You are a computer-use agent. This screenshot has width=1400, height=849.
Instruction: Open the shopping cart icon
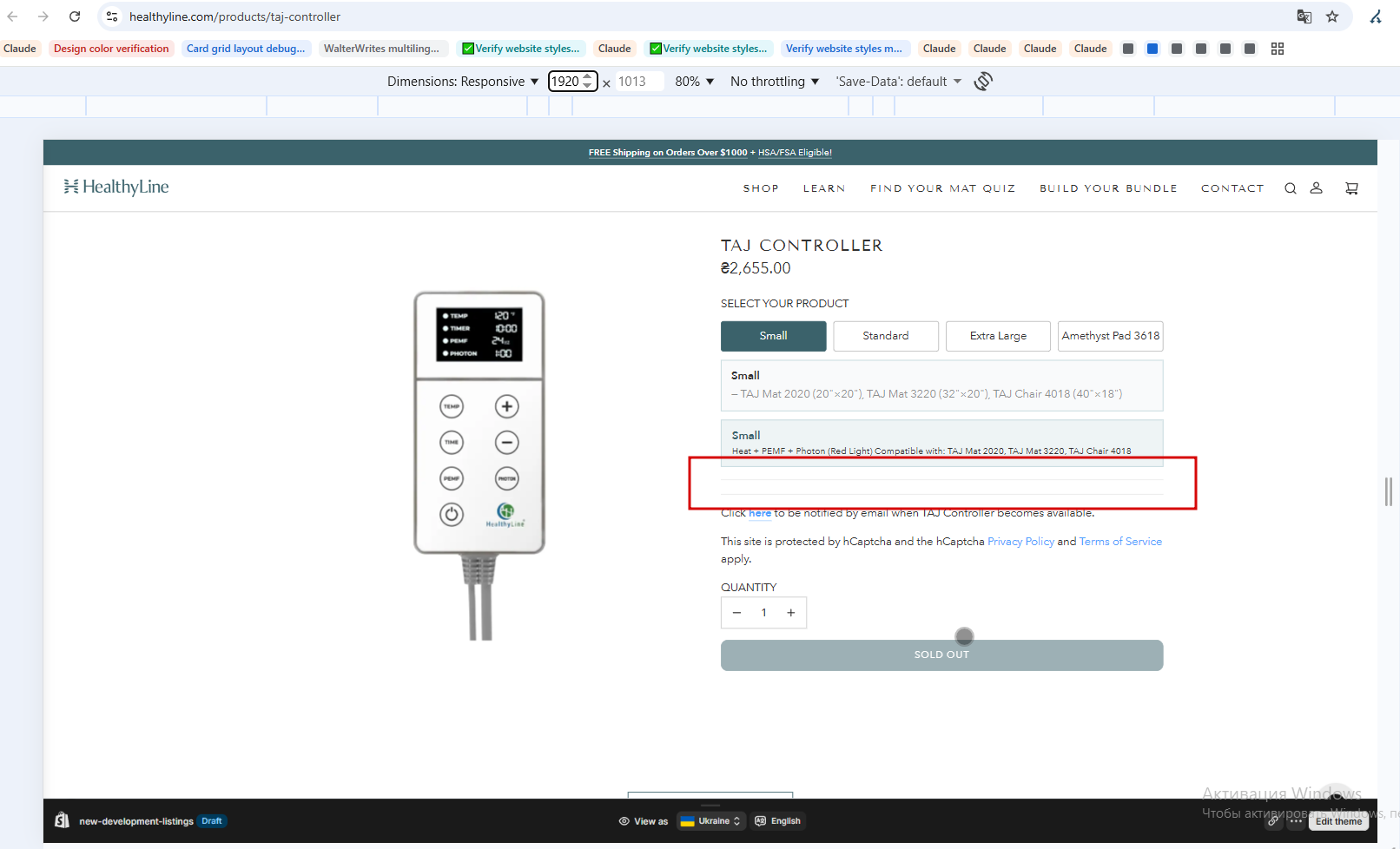pyautogui.click(x=1351, y=188)
